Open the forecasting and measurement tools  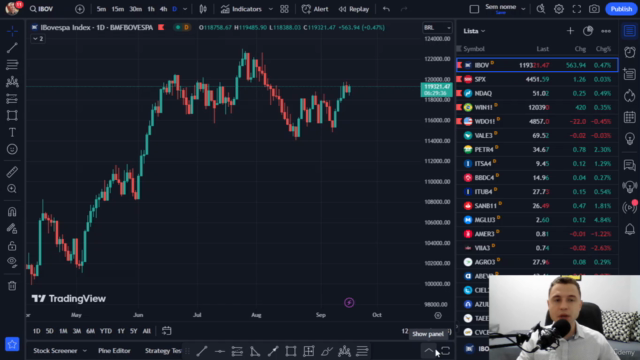[x=12, y=99]
